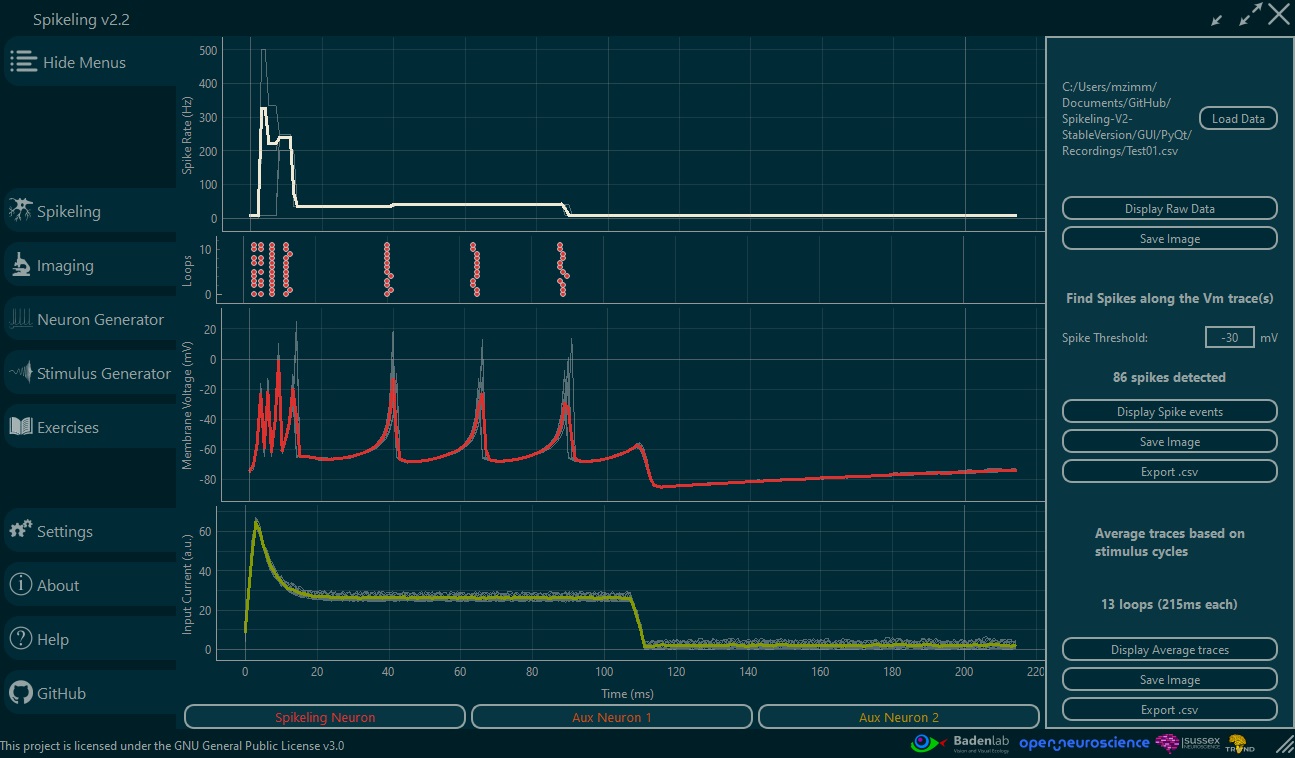
Task: Click Display Spike events button
Action: click(x=1169, y=412)
